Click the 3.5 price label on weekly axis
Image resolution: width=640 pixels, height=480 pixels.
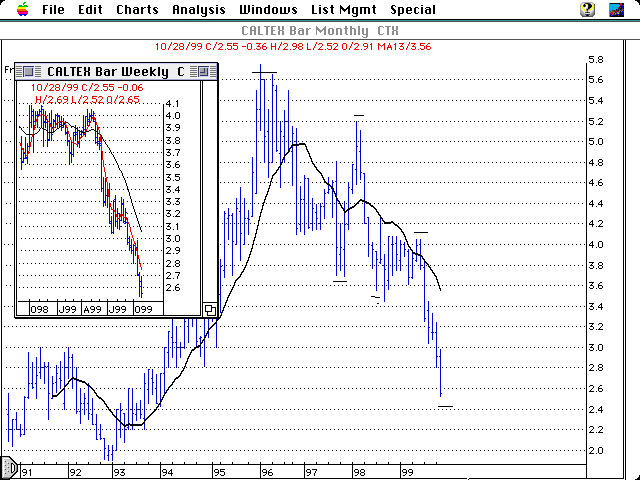(x=173, y=178)
